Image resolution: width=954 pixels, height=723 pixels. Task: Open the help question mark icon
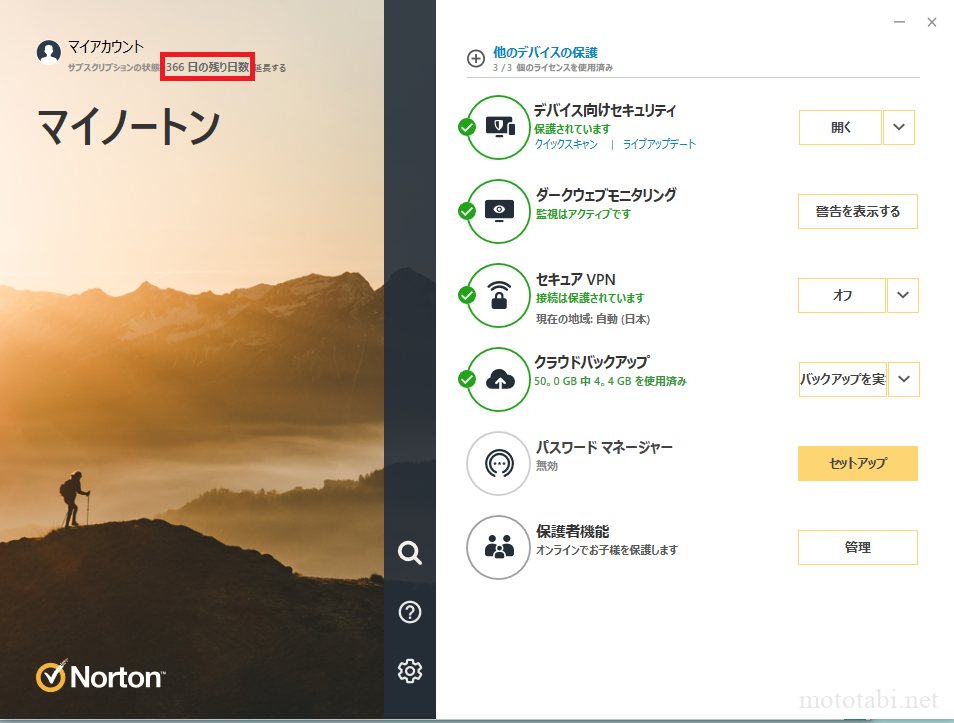click(409, 612)
